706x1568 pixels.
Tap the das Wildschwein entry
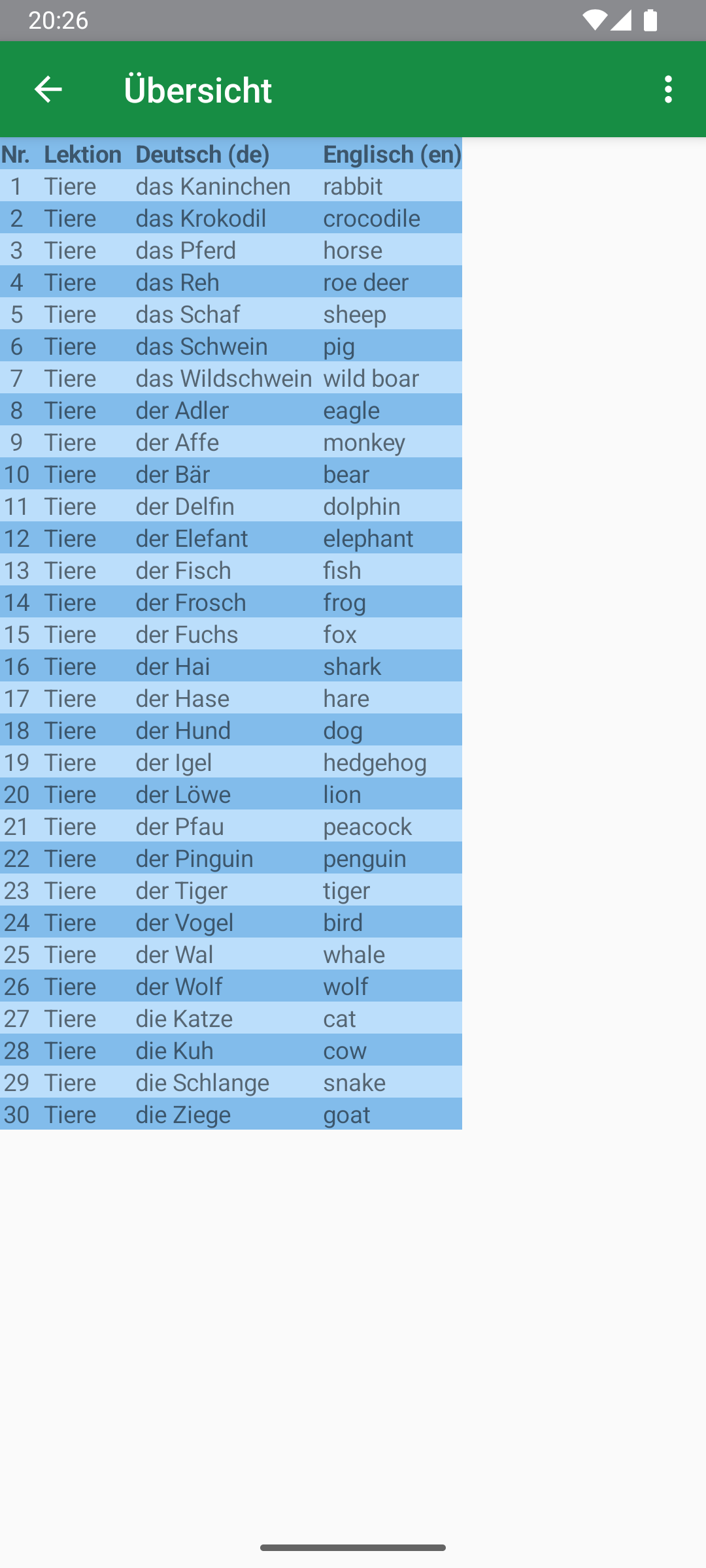click(224, 378)
